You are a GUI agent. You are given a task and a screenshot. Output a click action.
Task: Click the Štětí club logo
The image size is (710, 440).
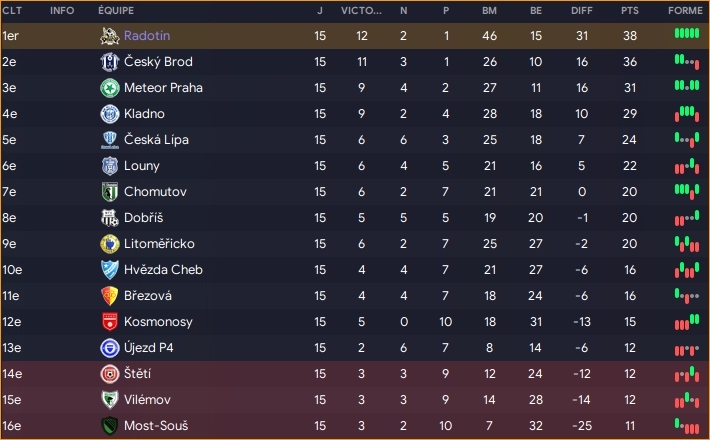coord(109,374)
